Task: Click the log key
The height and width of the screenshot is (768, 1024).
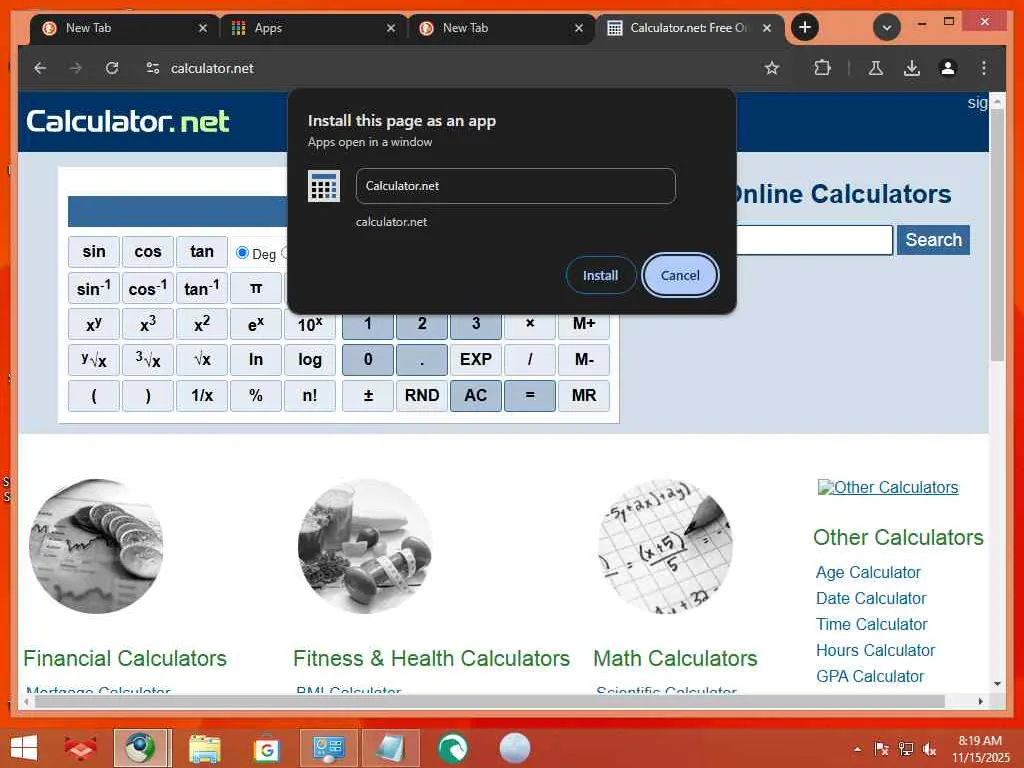Action: pyautogui.click(x=310, y=359)
